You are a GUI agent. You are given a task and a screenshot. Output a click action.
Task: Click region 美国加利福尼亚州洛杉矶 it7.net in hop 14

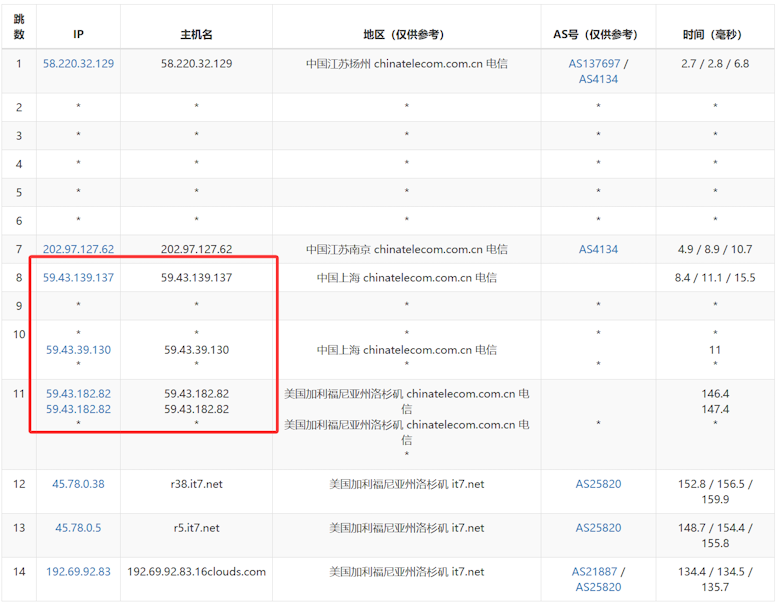click(x=406, y=572)
